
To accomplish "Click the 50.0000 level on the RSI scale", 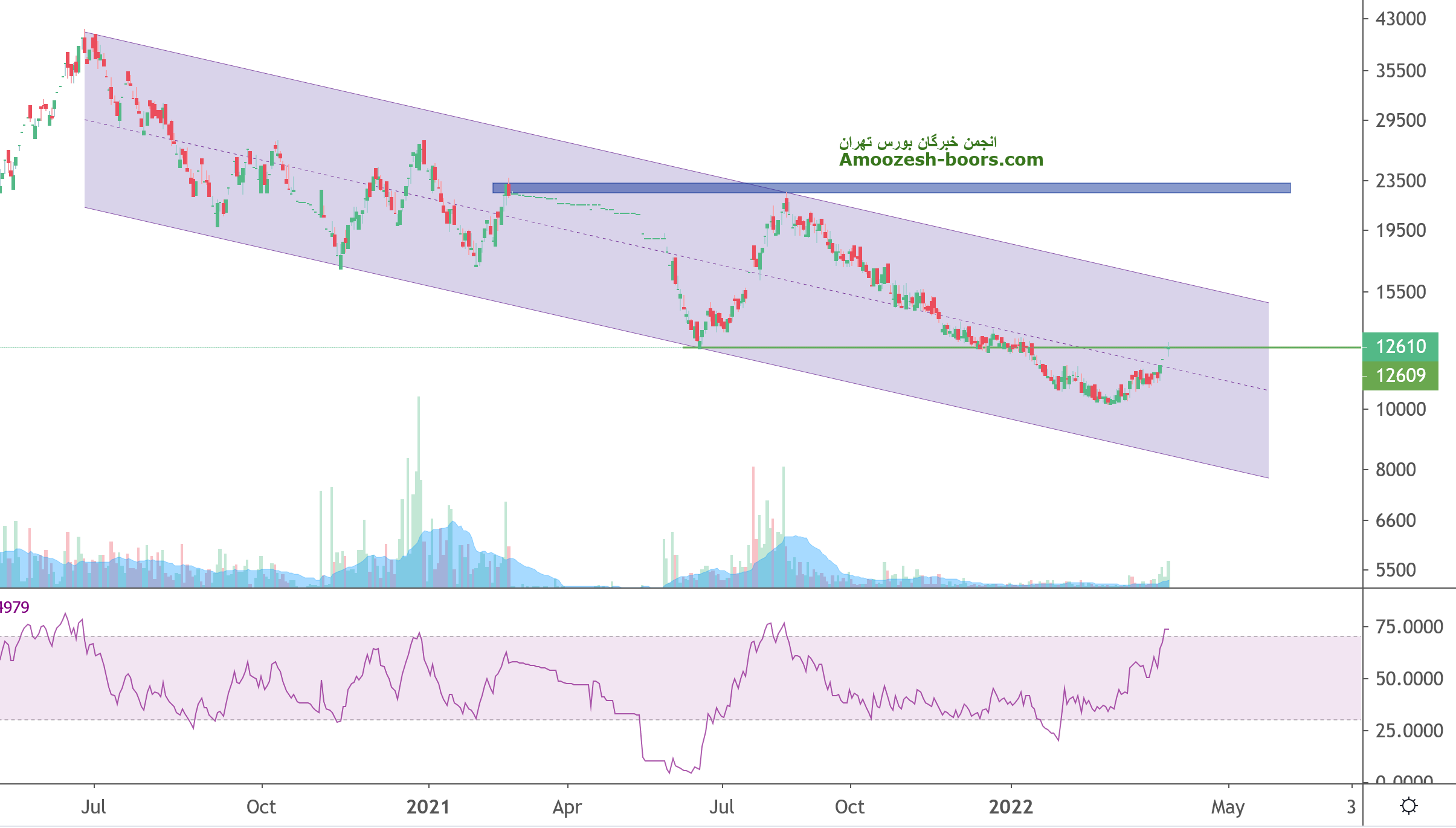I will tap(1409, 679).
